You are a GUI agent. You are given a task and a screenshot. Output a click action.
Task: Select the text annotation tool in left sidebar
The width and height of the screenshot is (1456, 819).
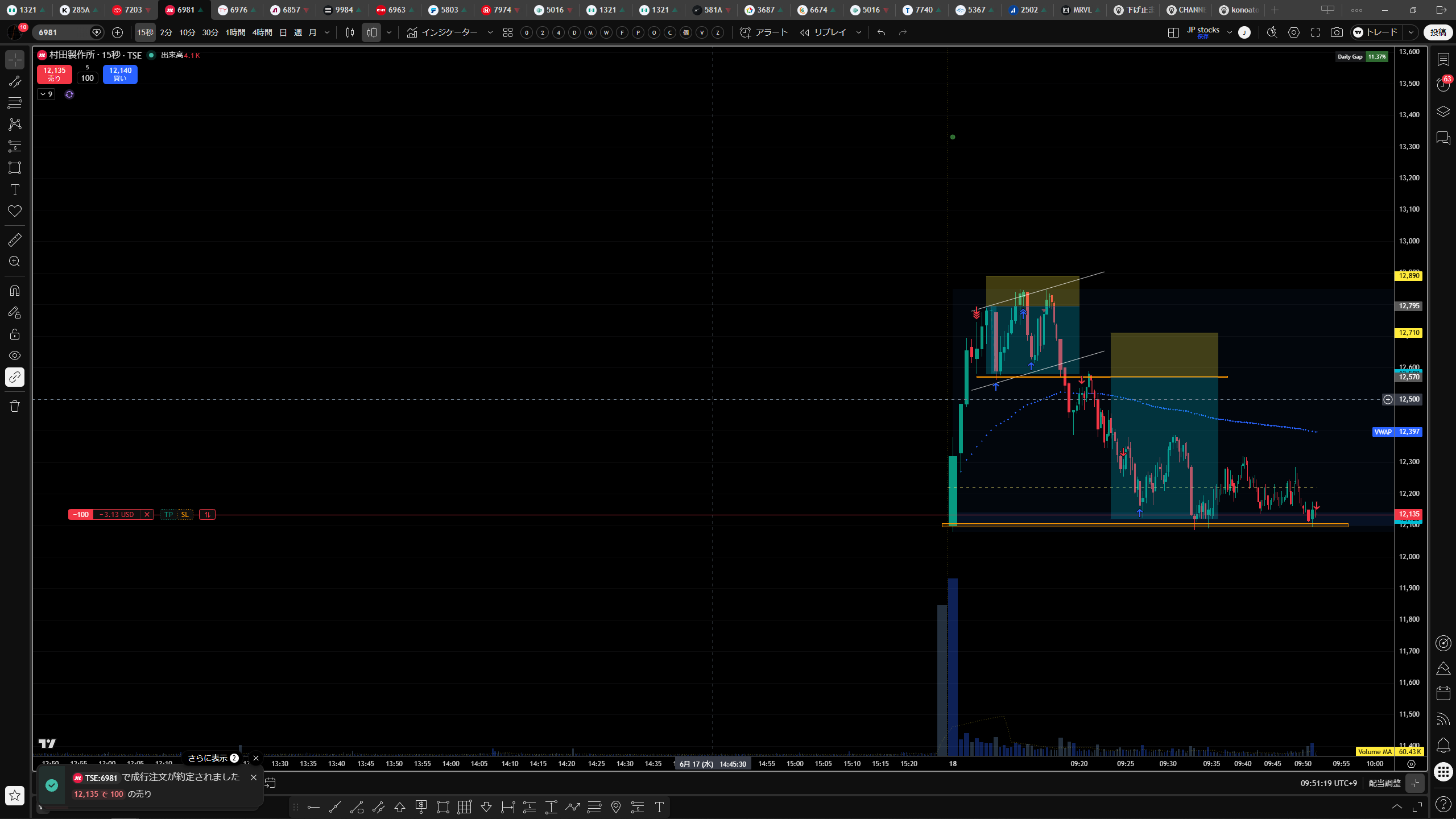[15, 189]
